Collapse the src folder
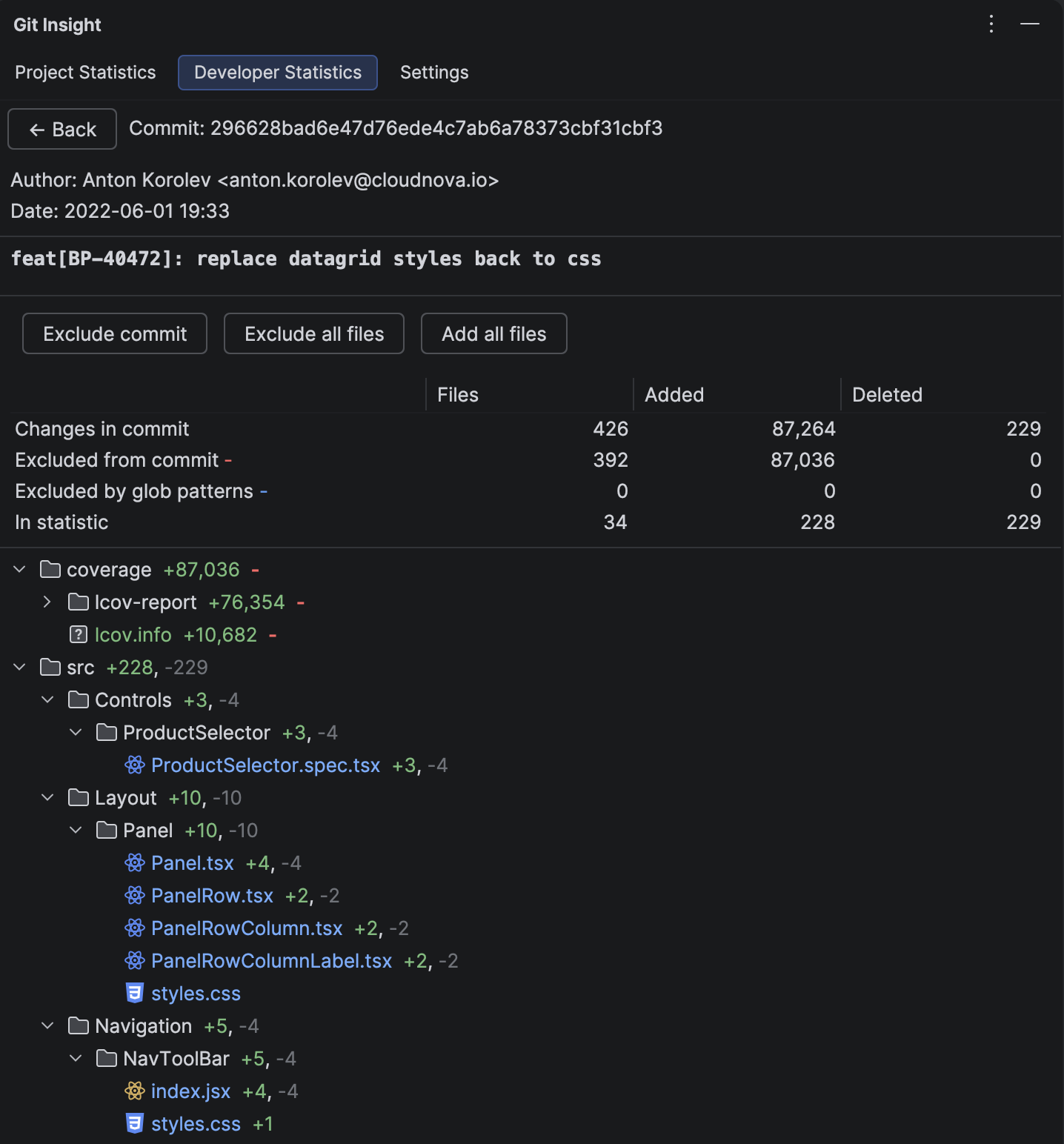This screenshot has width=1064, height=1144. click(19, 667)
